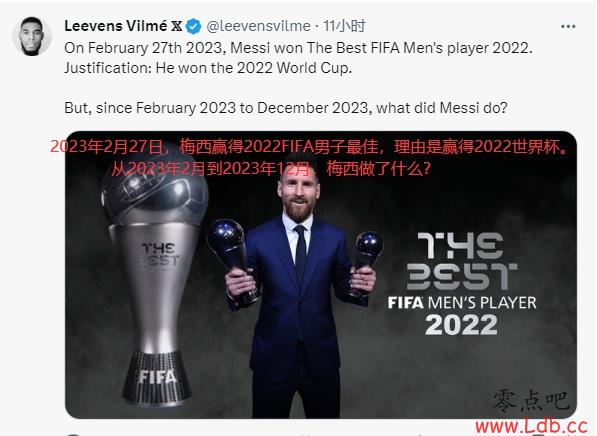Click the tweet's first line about February 27th
597x436 pixels.
tap(298, 48)
